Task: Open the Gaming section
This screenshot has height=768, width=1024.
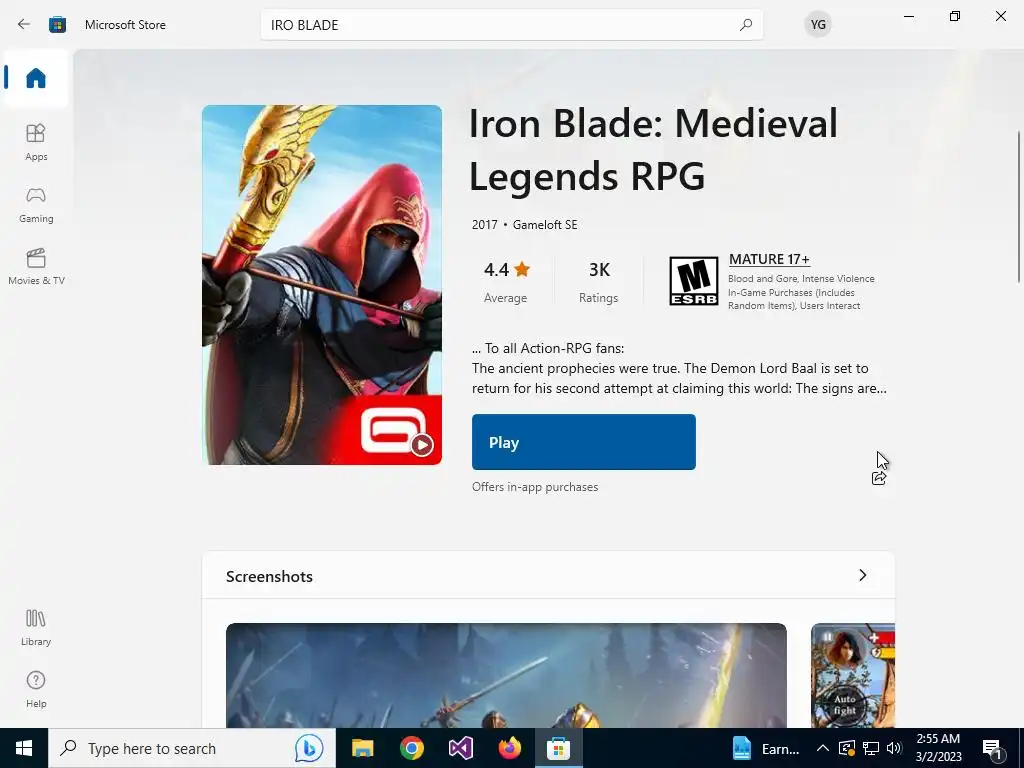Action: pyautogui.click(x=36, y=204)
